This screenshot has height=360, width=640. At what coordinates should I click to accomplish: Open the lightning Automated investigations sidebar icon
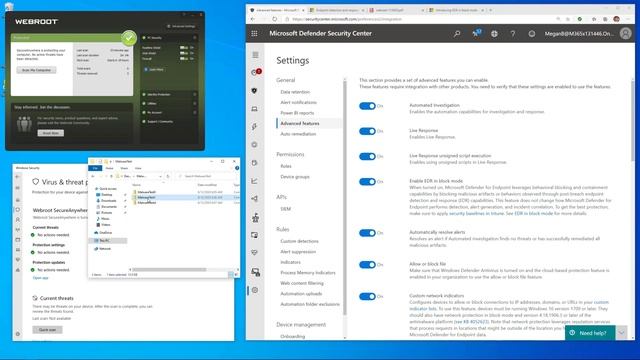[x=255, y=127]
